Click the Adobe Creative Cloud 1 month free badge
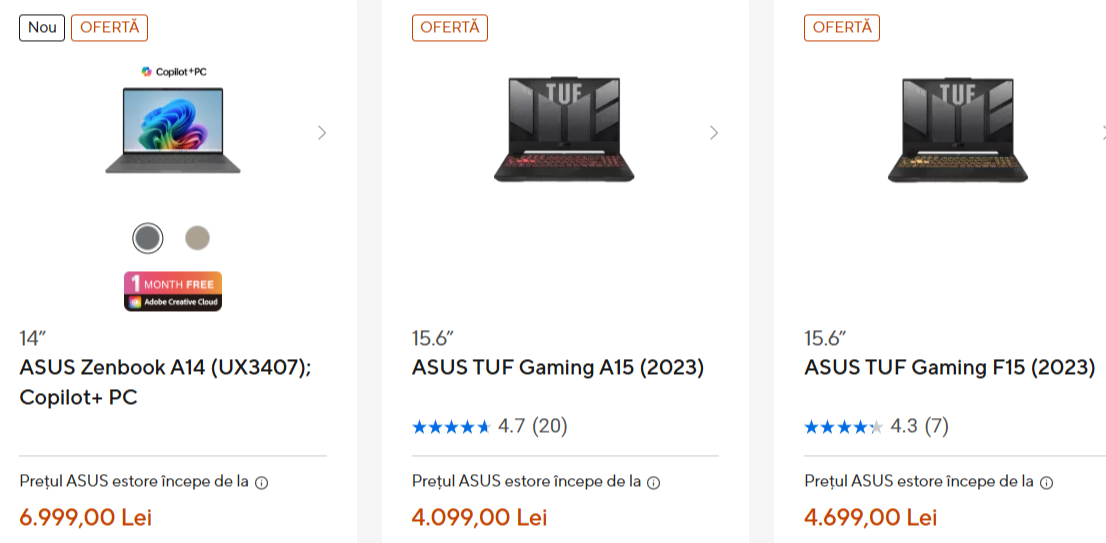Viewport: 1106px width, 543px height. pyautogui.click(x=173, y=291)
